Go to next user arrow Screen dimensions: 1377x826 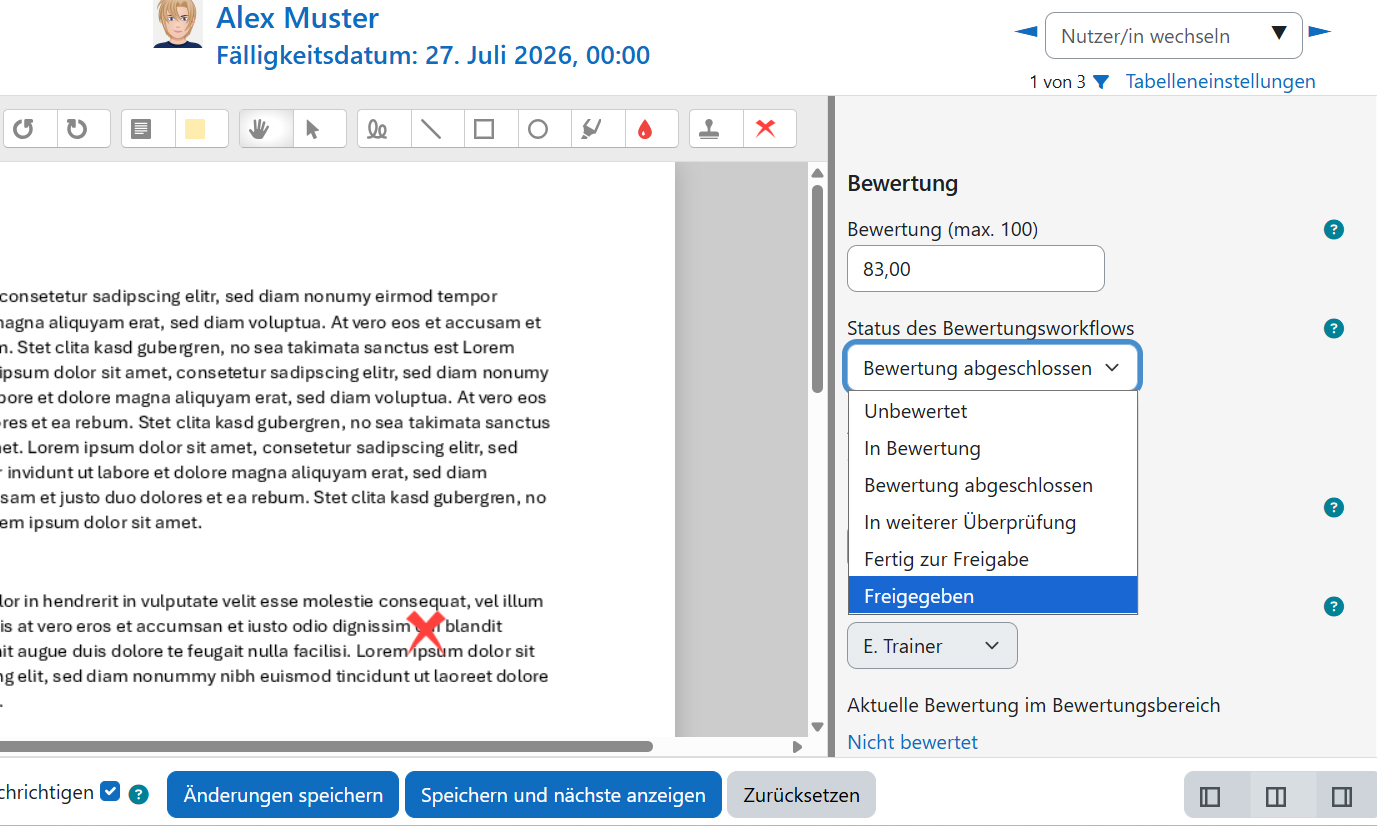coord(1320,32)
